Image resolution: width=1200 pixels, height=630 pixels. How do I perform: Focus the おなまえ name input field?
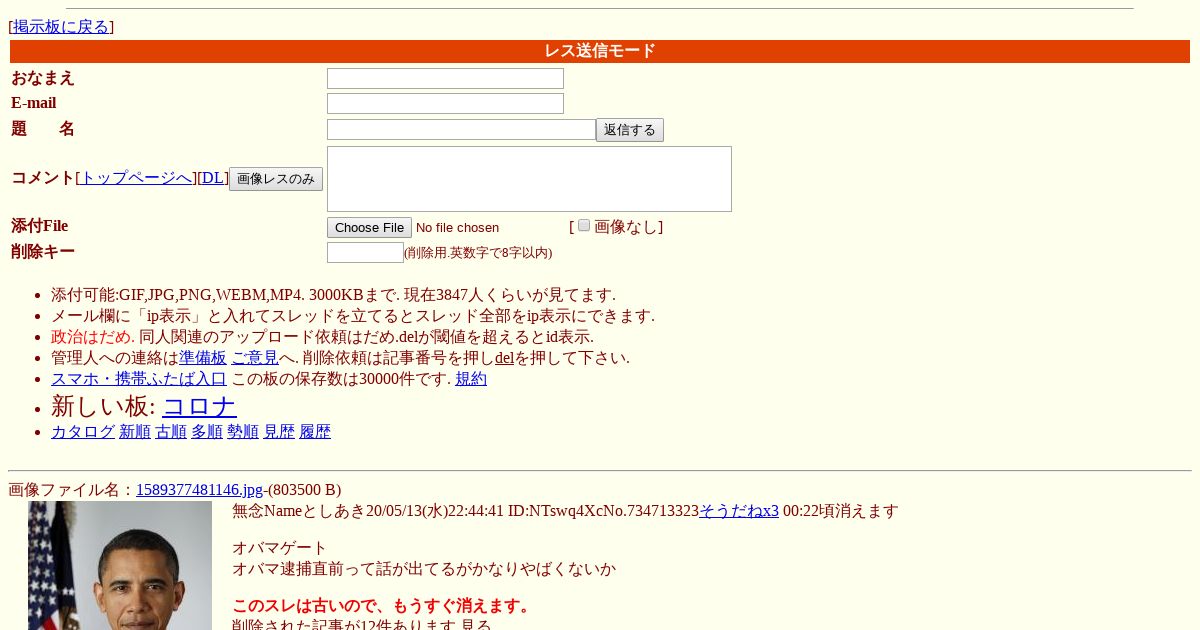click(445, 78)
